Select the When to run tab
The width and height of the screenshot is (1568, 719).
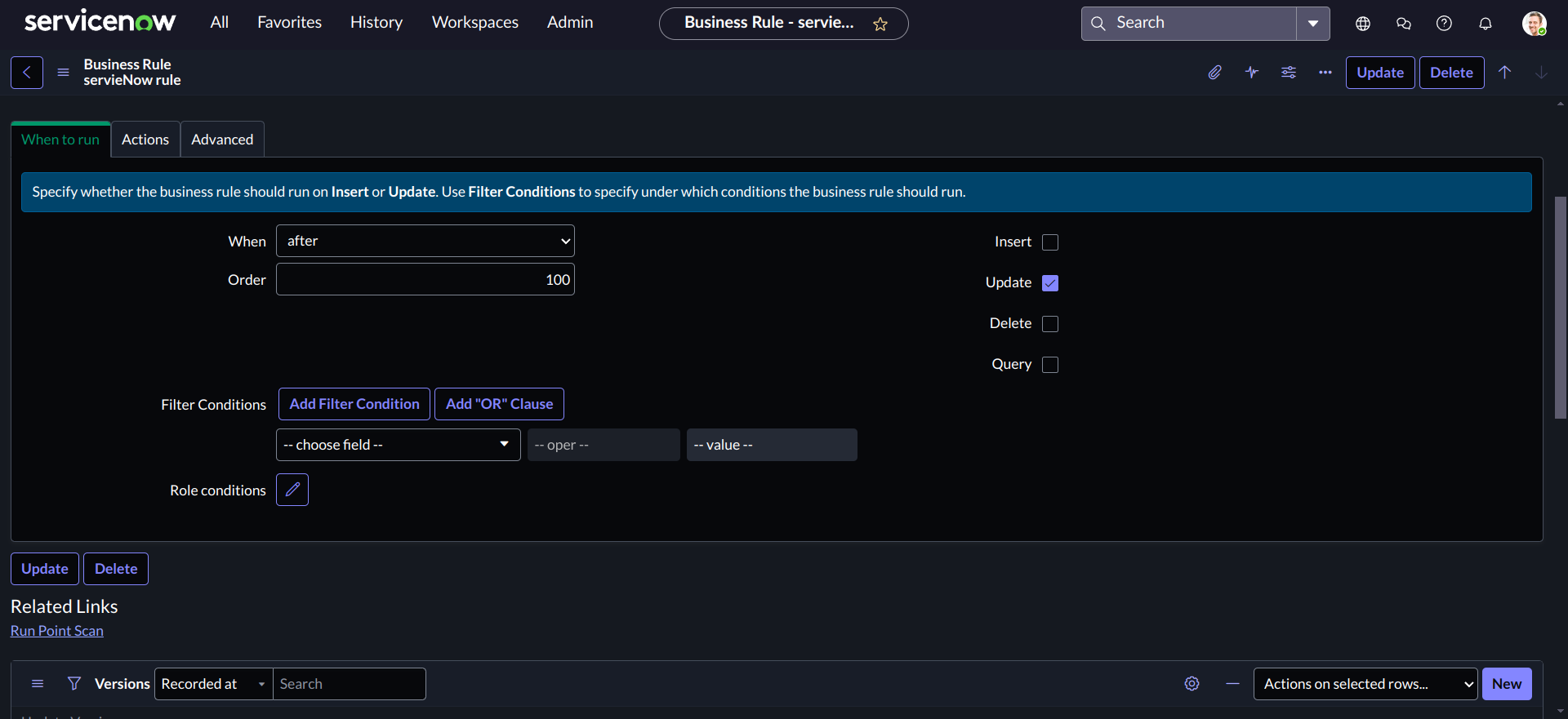(x=60, y=140)
